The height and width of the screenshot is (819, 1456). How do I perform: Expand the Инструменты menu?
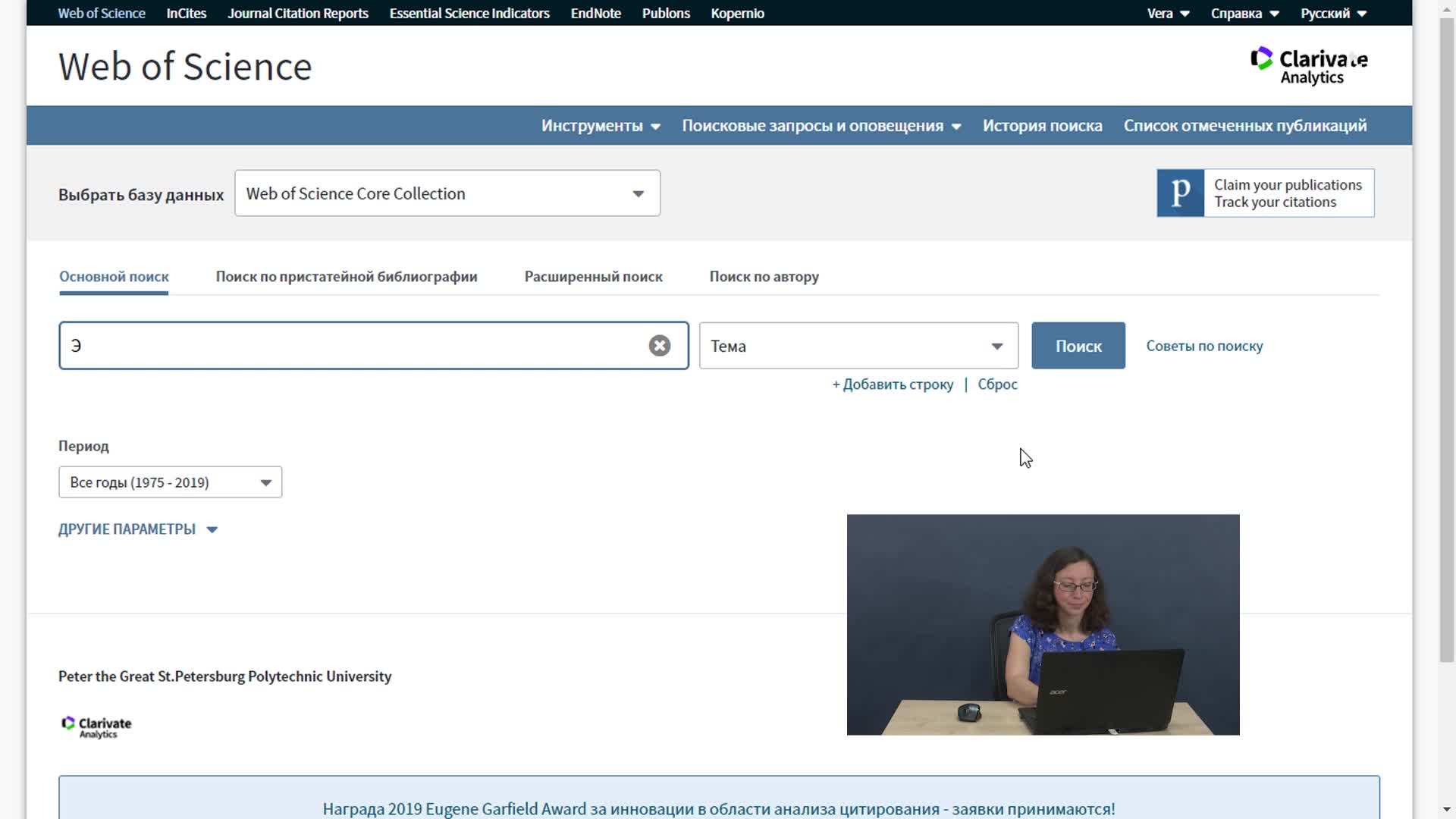[601, 126]
